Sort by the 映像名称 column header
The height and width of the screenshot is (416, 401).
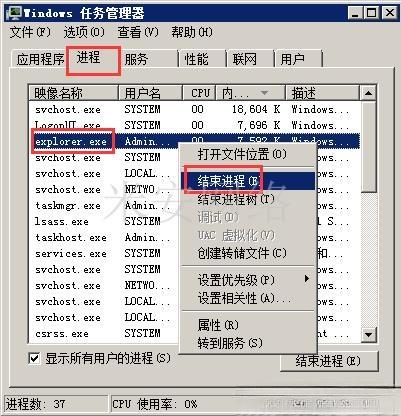[73, 93]
